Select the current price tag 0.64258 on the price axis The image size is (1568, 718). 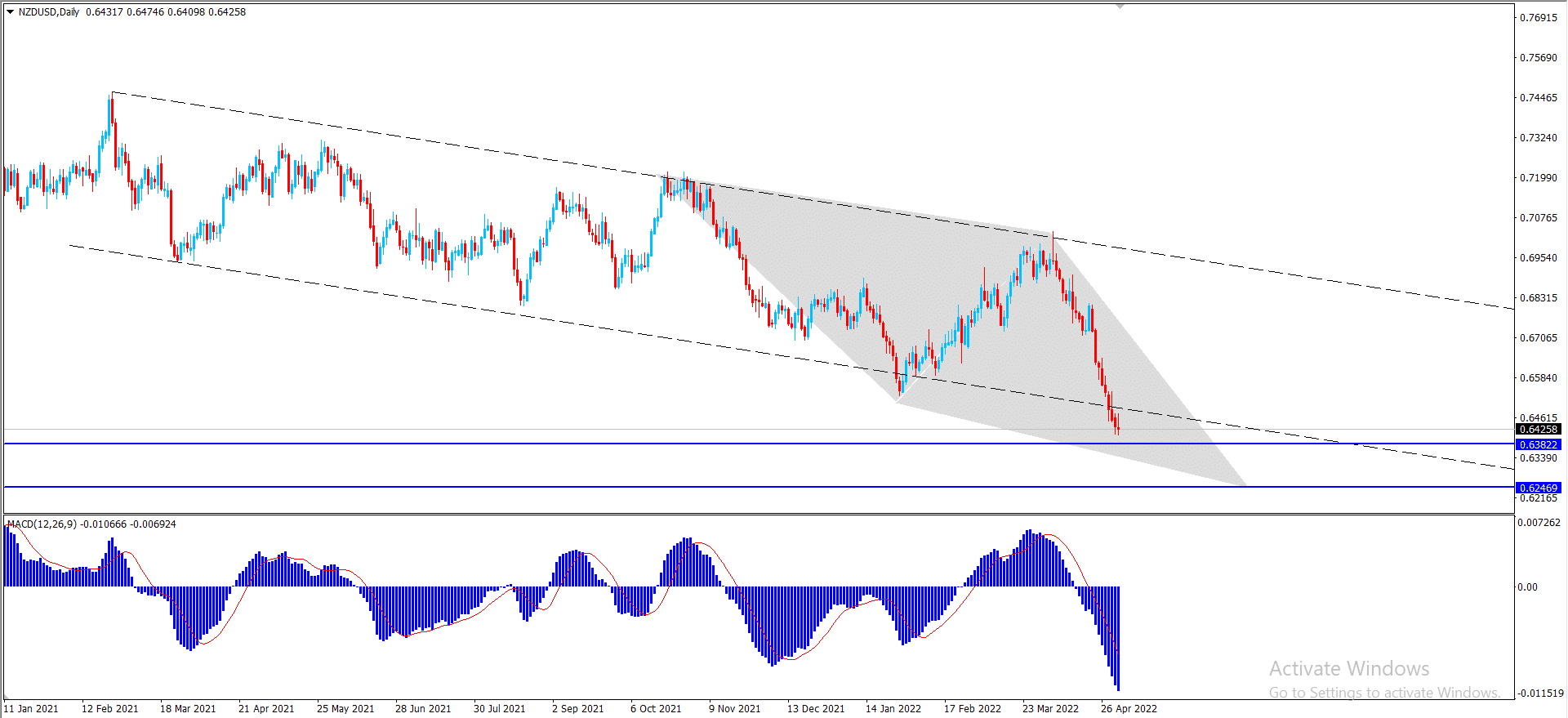(1539, 429)
